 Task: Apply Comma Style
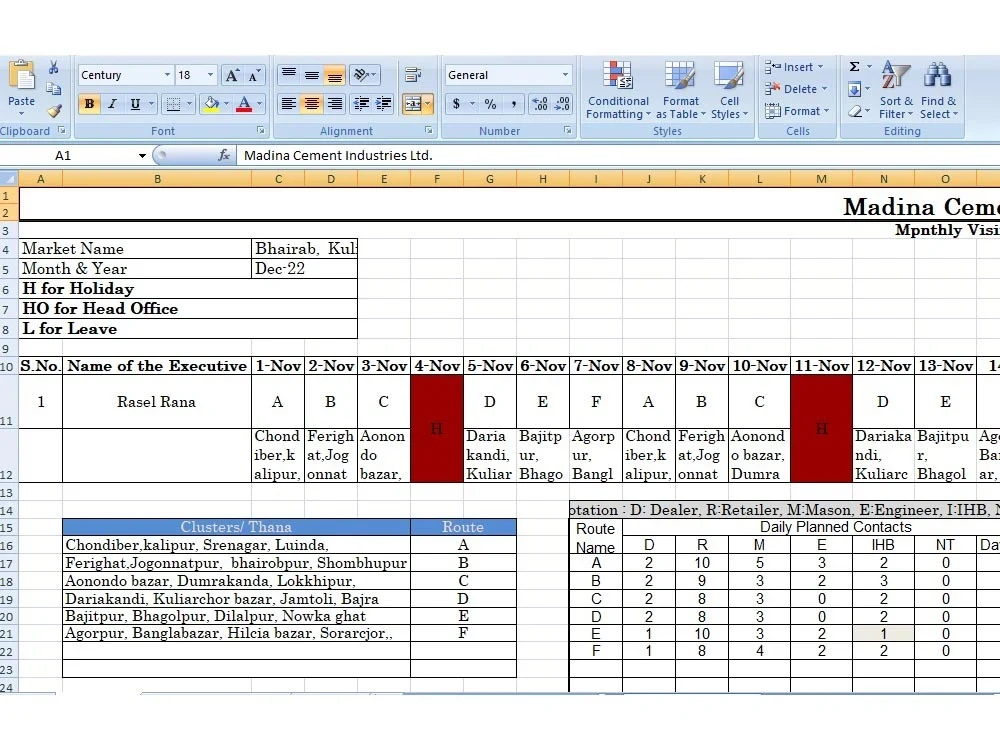pos(513,103)
